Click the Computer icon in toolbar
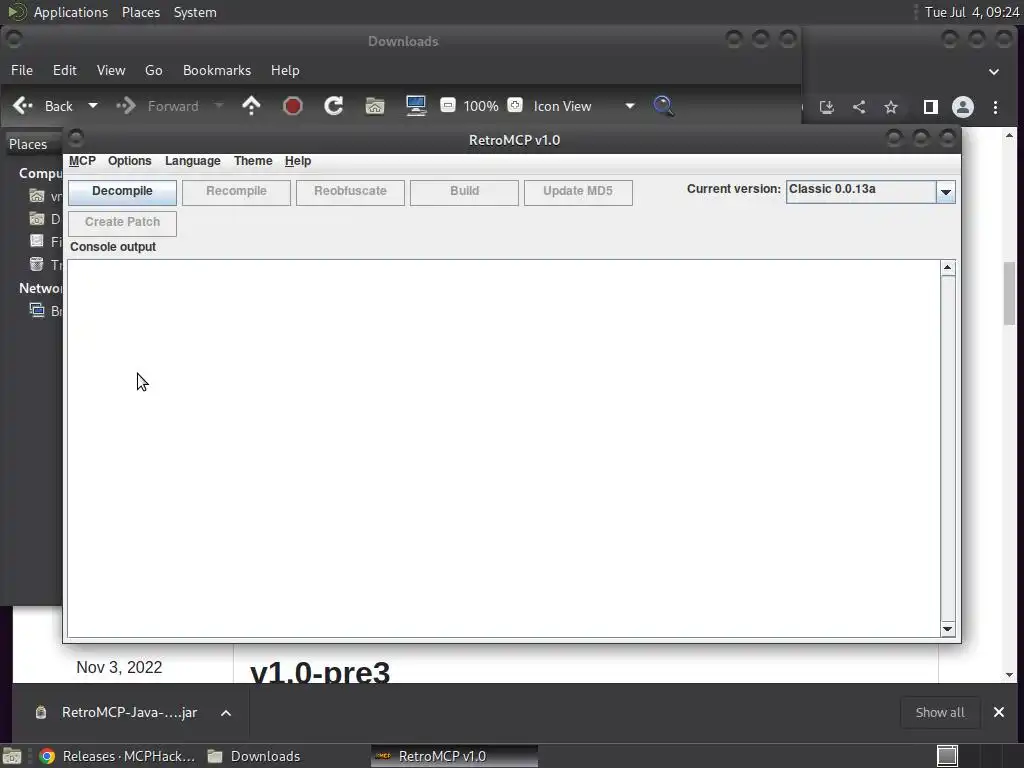 tap(416, 106)
